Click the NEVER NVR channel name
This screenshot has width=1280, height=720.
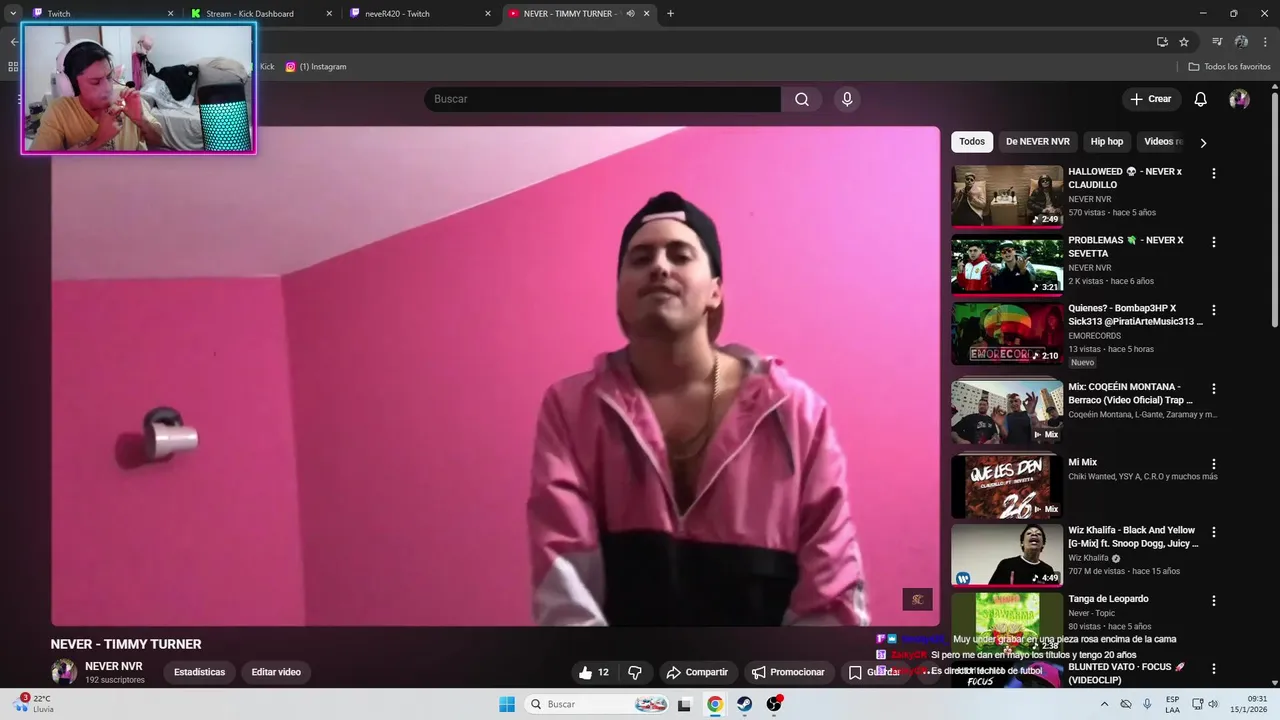pos(113,666)
